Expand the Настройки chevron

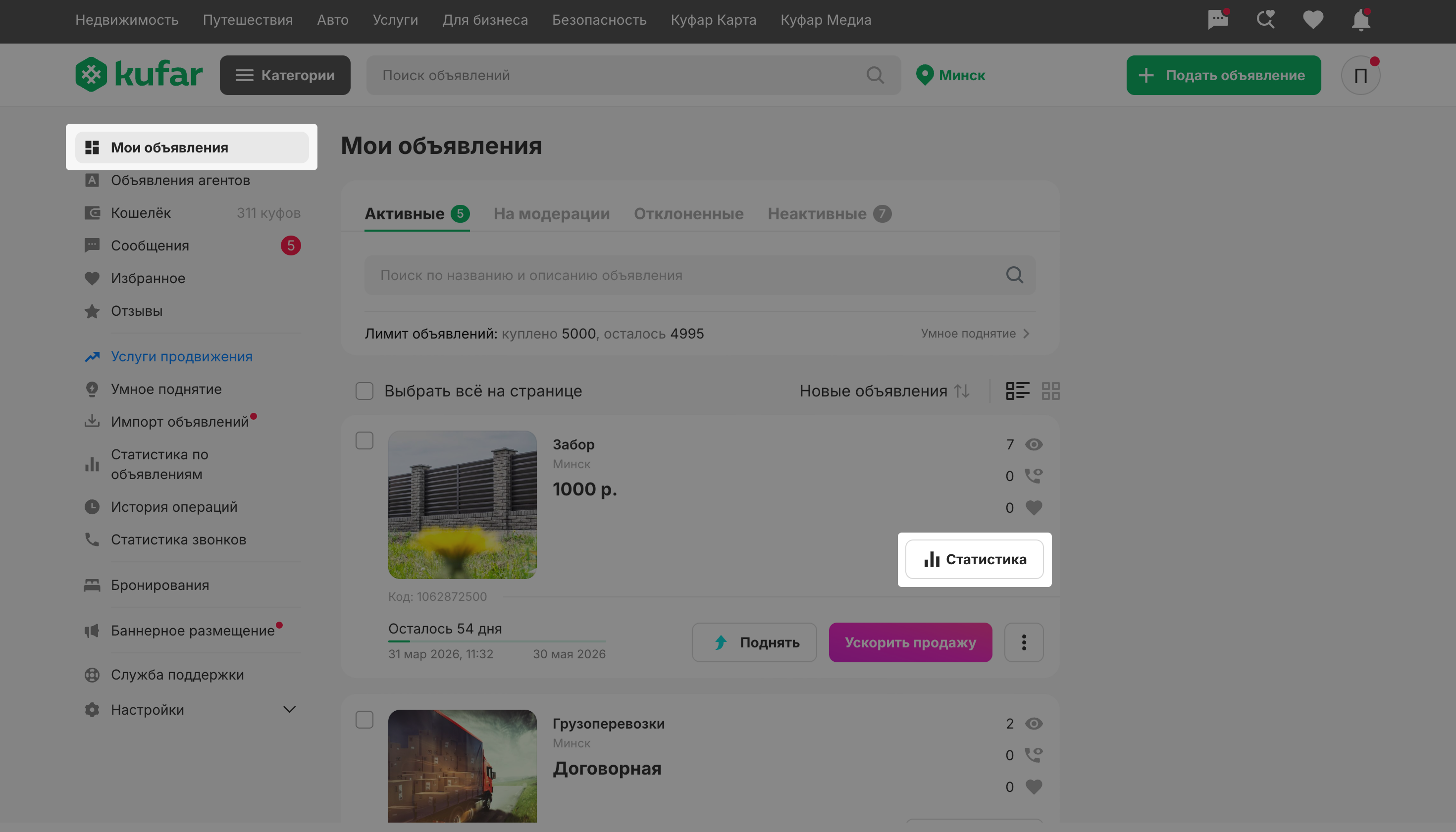(x=289, y=710)
